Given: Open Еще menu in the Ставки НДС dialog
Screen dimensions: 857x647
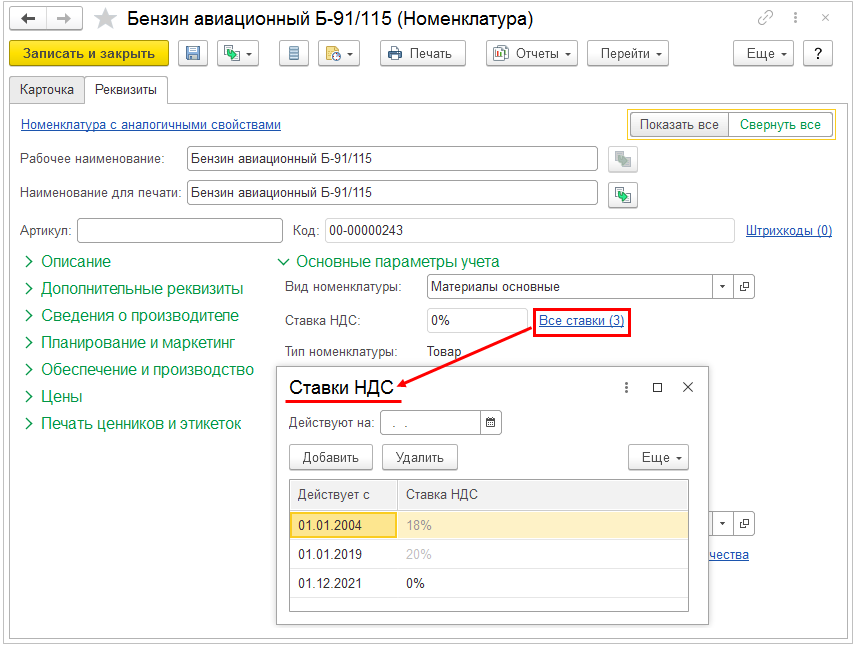Looking at the screenshot, I should click(x=658, y=457).
